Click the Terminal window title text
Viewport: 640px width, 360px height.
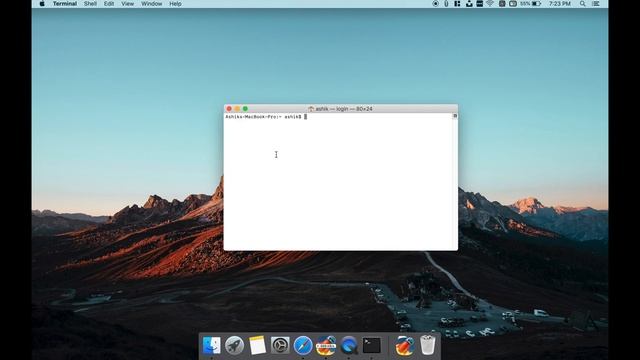[344, 109]
